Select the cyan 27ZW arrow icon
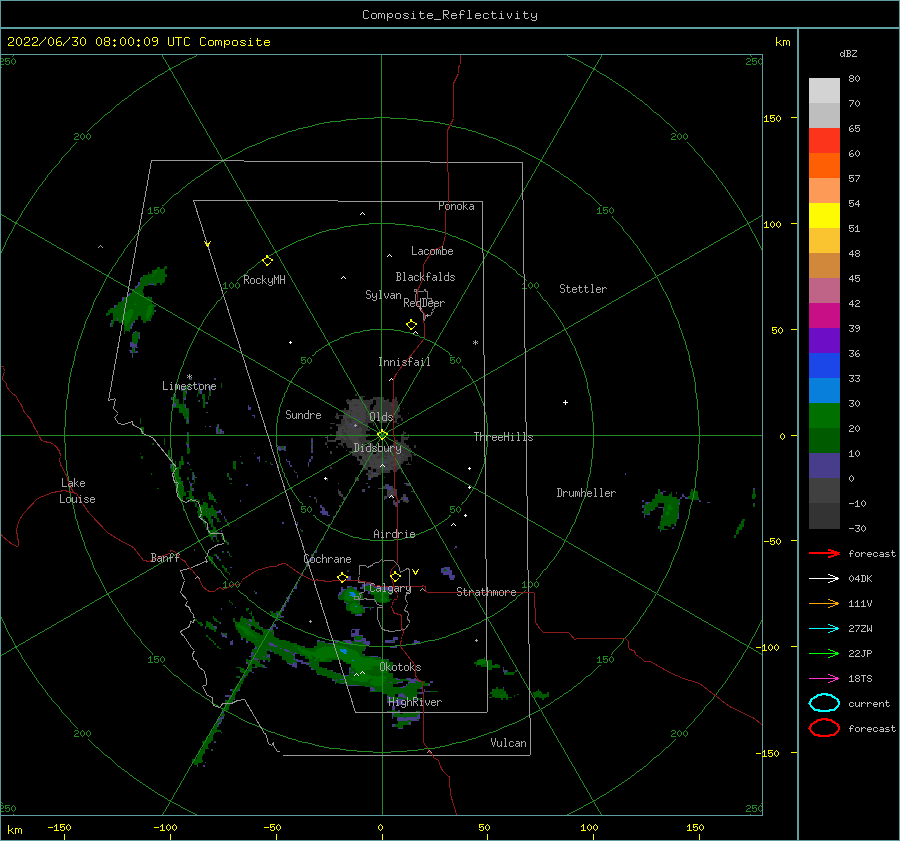 [824, 629]
